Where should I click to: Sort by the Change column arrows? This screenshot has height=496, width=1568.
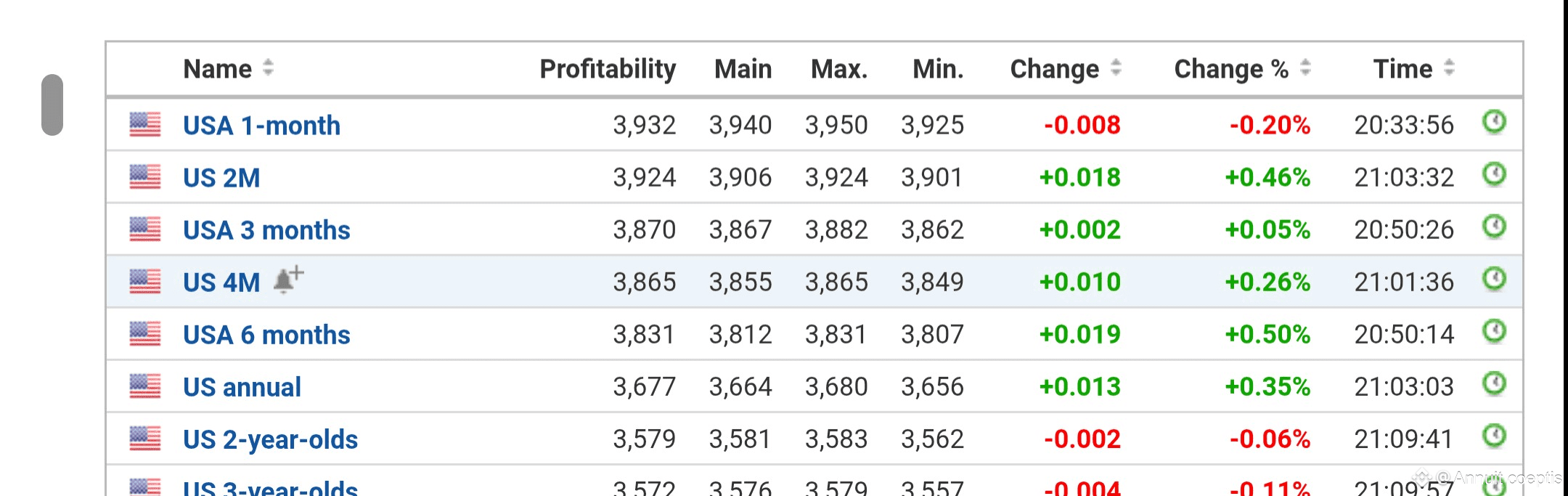1116,68
